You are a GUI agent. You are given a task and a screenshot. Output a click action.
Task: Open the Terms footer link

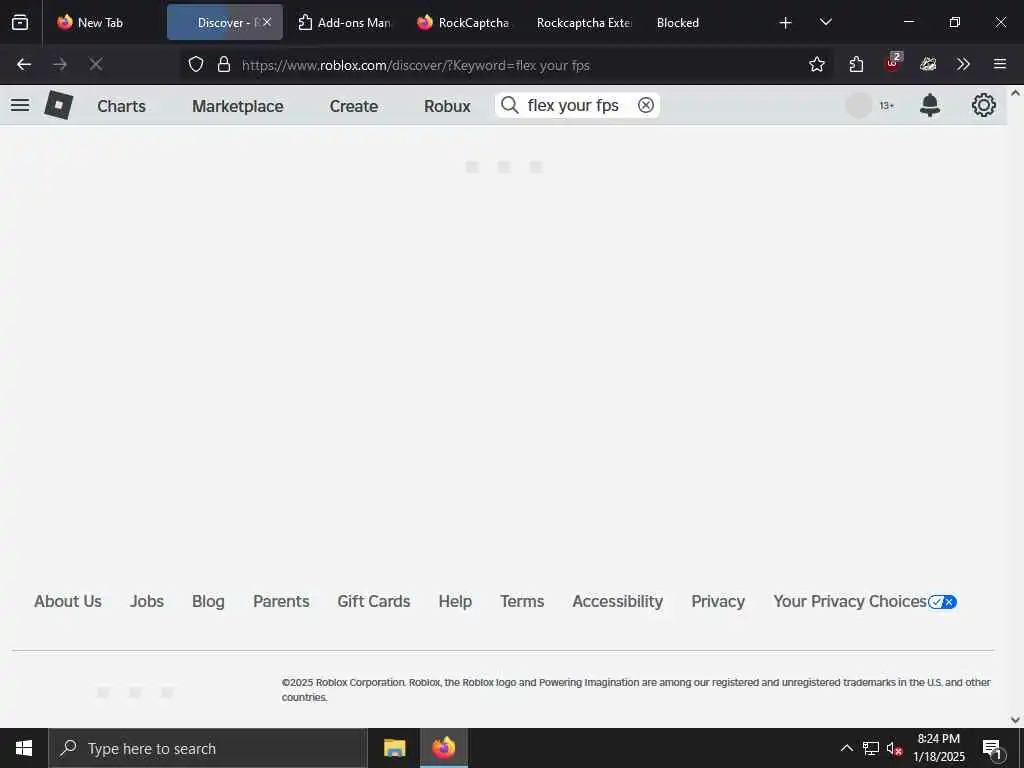tap(522, 601)
